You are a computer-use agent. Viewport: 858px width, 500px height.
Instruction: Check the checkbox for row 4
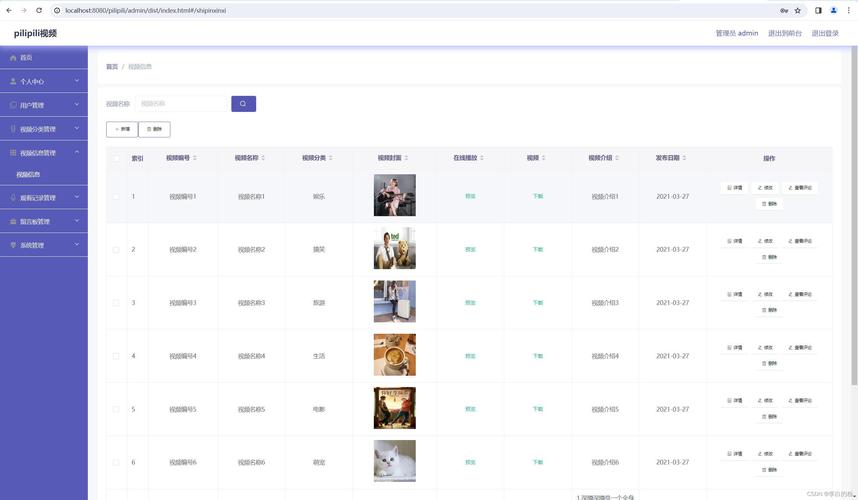116,356
